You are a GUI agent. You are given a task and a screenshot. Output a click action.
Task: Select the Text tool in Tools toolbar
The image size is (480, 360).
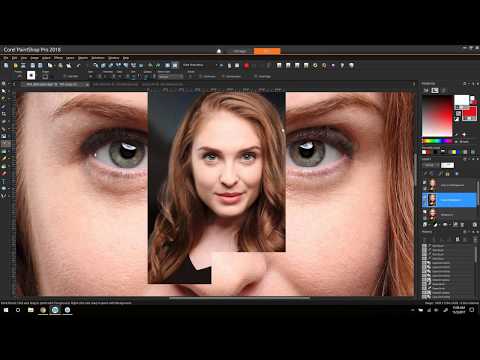(x=4, y=181)
